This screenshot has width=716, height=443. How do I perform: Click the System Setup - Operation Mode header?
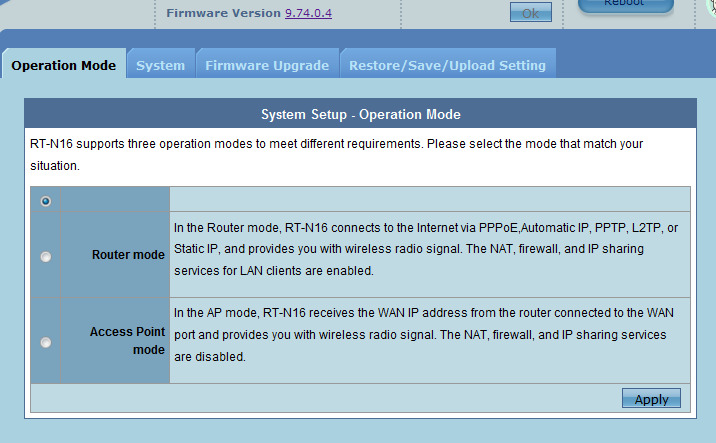pos(360,115)
